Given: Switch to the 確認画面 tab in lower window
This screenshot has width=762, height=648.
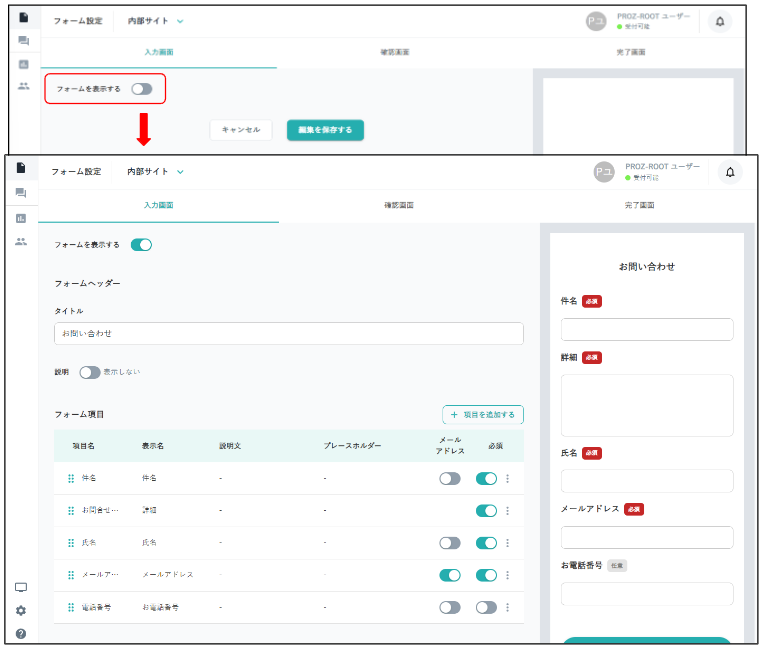Looking at the screenshot, I should click(398, 205).
